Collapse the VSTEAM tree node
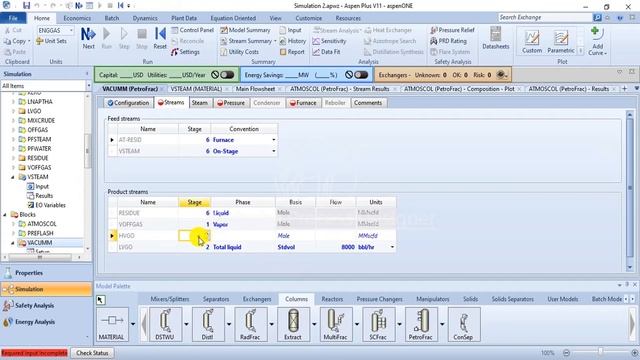 (13, 177)
